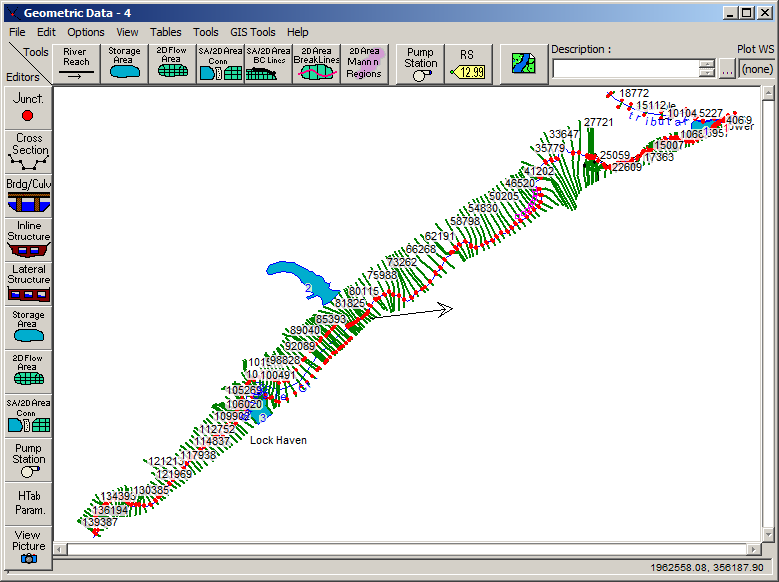
Task: Click cross section label 121969
Action: point(174,474)
